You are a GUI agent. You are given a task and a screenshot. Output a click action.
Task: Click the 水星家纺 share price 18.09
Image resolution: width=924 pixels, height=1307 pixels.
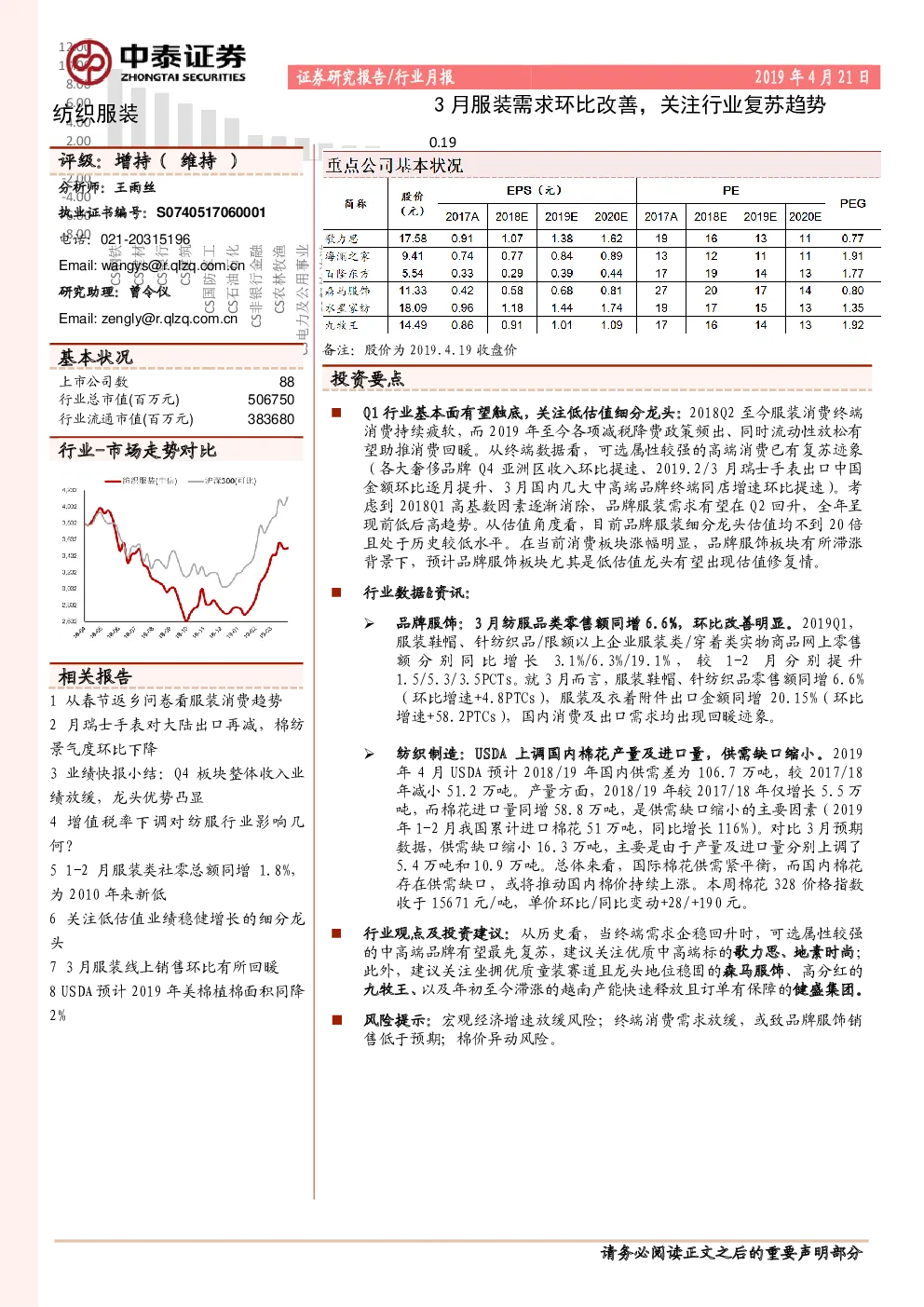pyautogui.click(x=413, y=307)
